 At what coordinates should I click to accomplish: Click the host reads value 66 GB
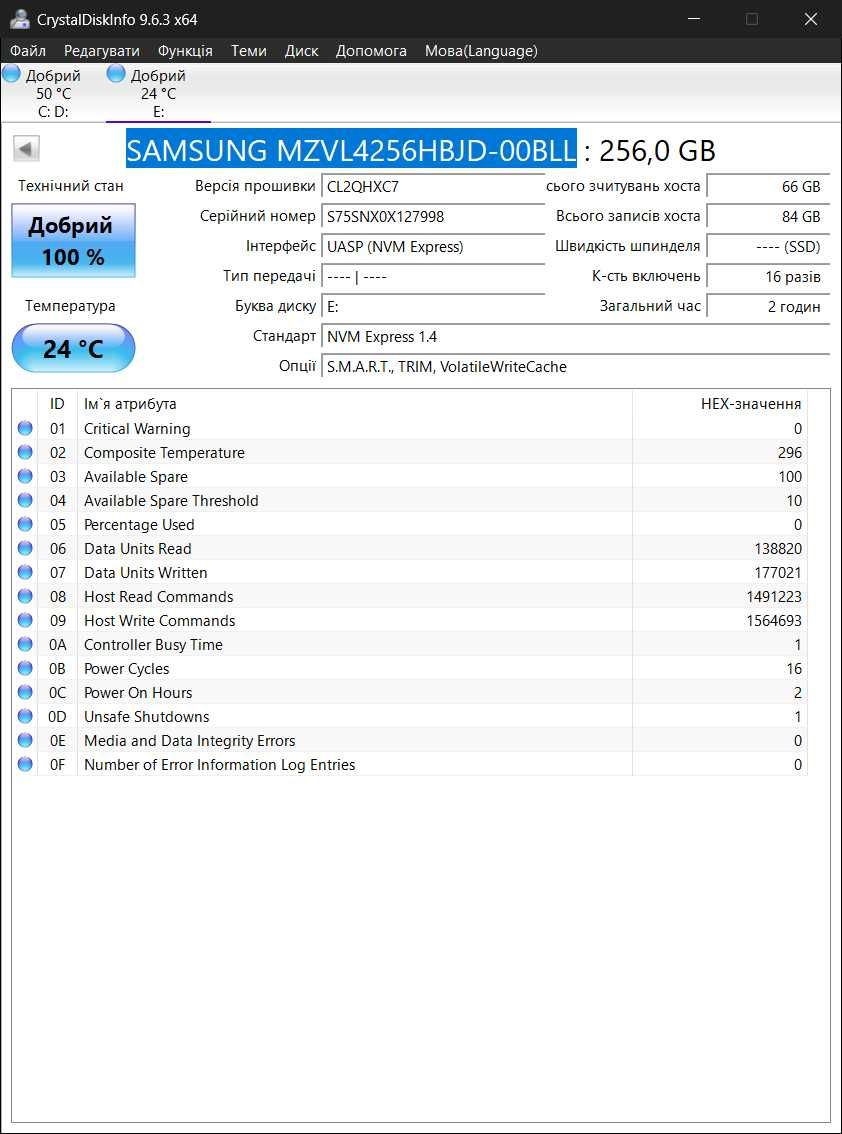(767, 186)
